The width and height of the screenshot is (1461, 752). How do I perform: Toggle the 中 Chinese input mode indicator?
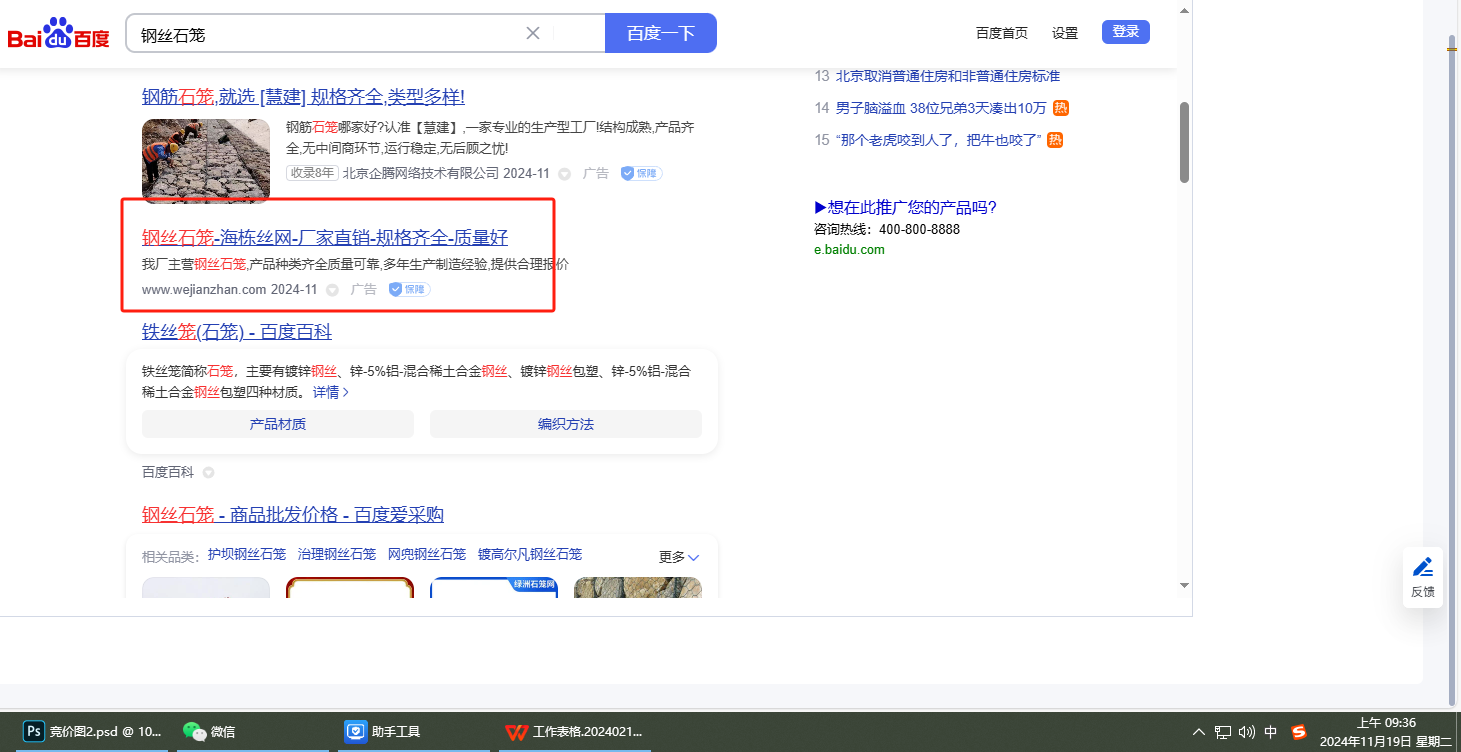(x=1271, y=732)
